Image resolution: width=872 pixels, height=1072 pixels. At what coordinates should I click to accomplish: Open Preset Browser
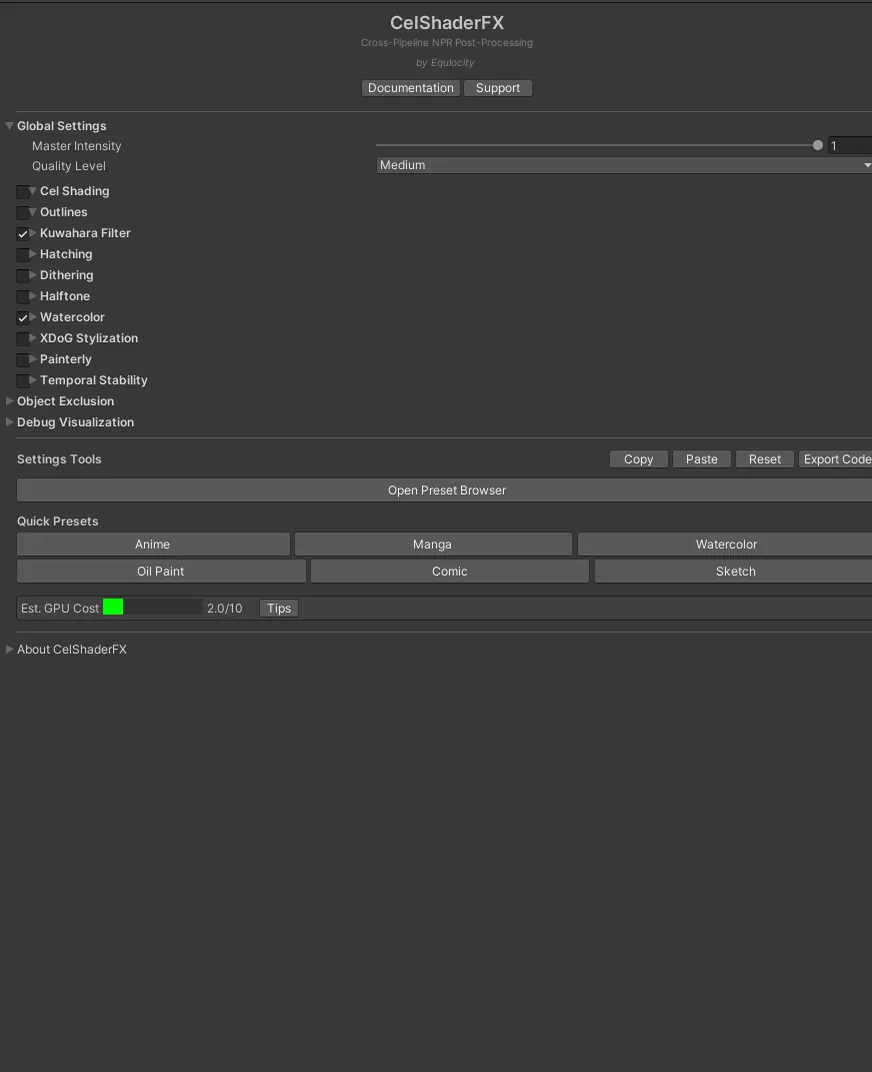point(445,490)
